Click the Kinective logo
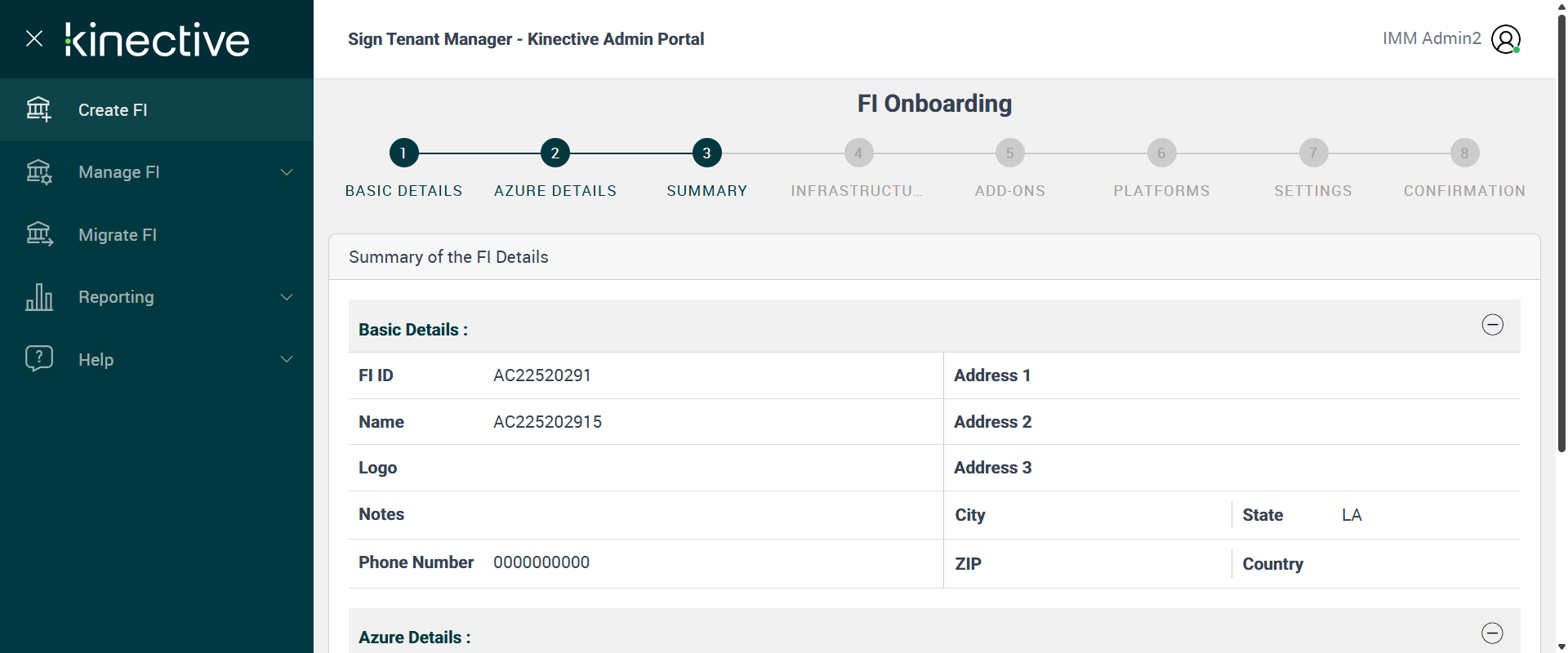The width and height of the screenshot is (1568, 653). [x=158, y=40]
